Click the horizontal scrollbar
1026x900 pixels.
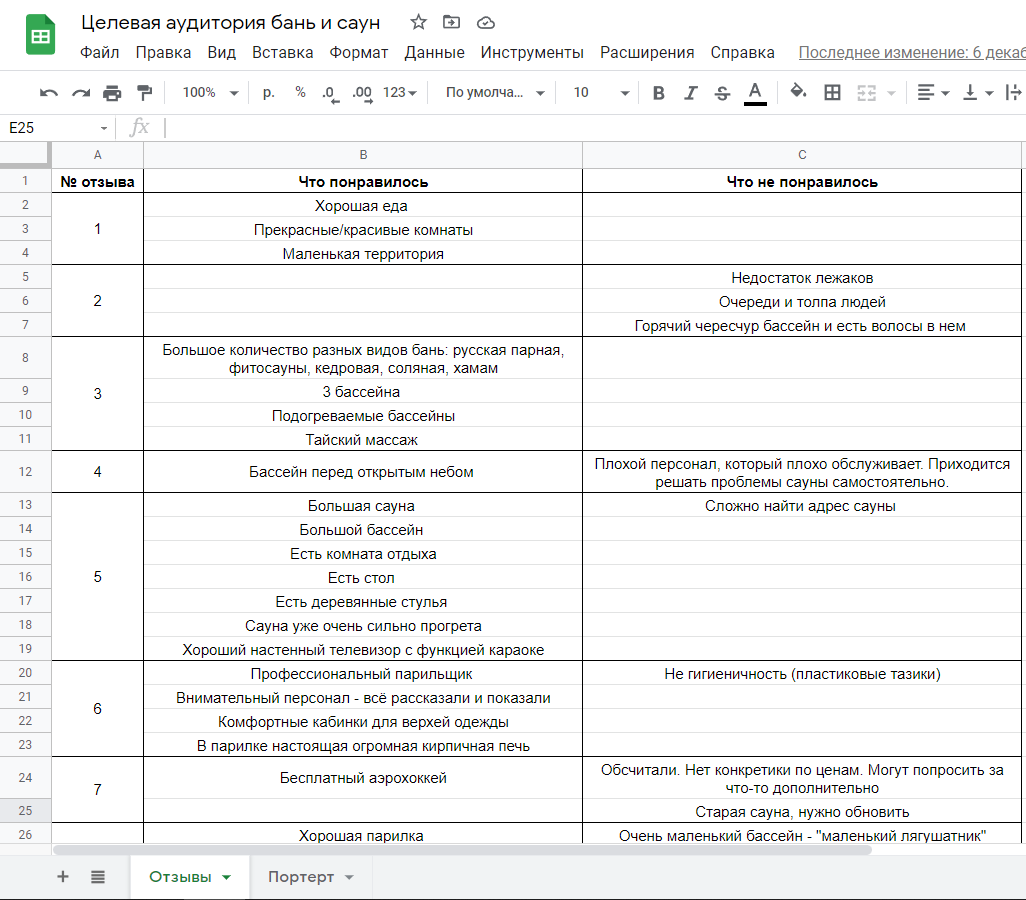pyautogui.click(x=462, y=850)
